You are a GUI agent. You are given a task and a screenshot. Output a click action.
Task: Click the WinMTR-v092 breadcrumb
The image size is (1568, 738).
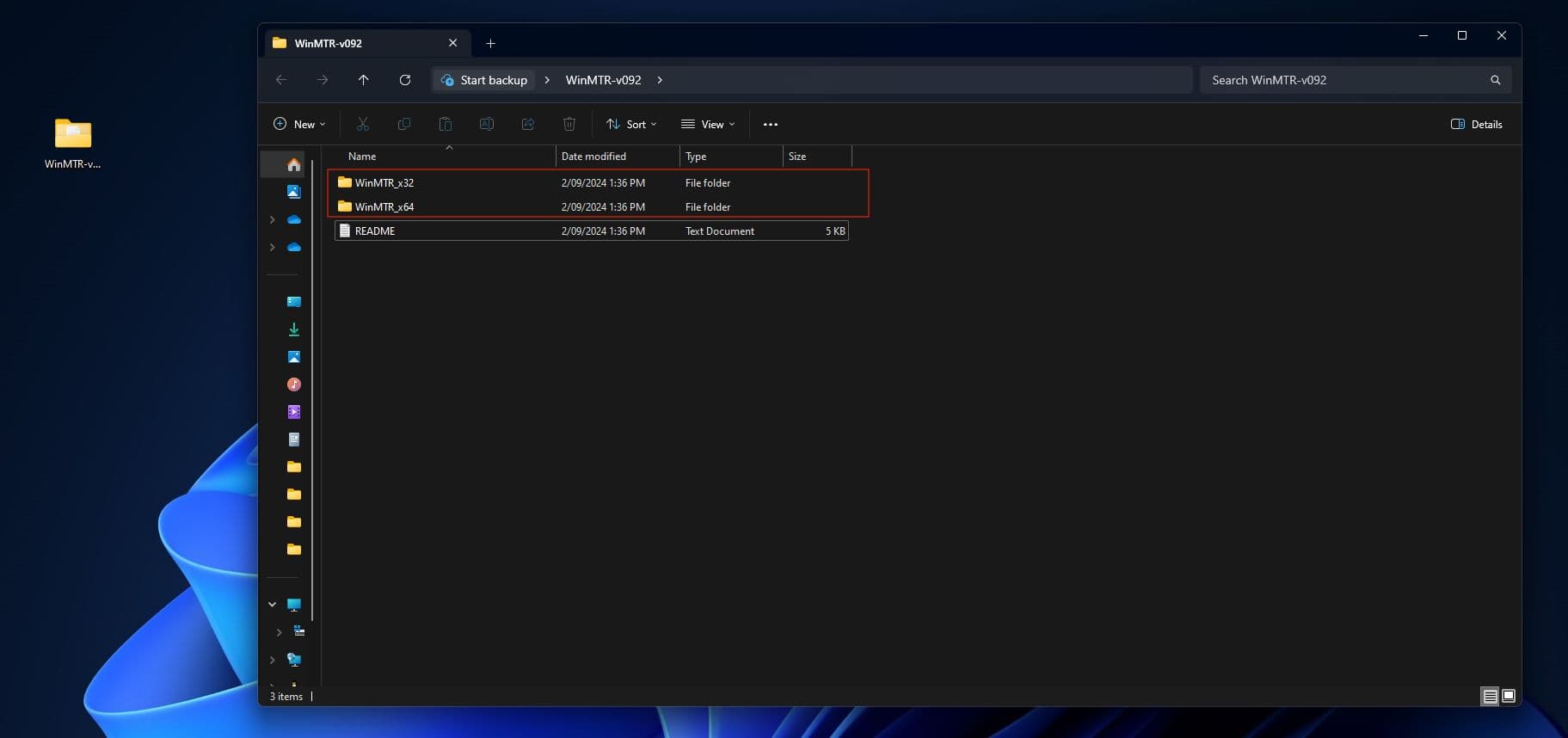pos(603,80)
